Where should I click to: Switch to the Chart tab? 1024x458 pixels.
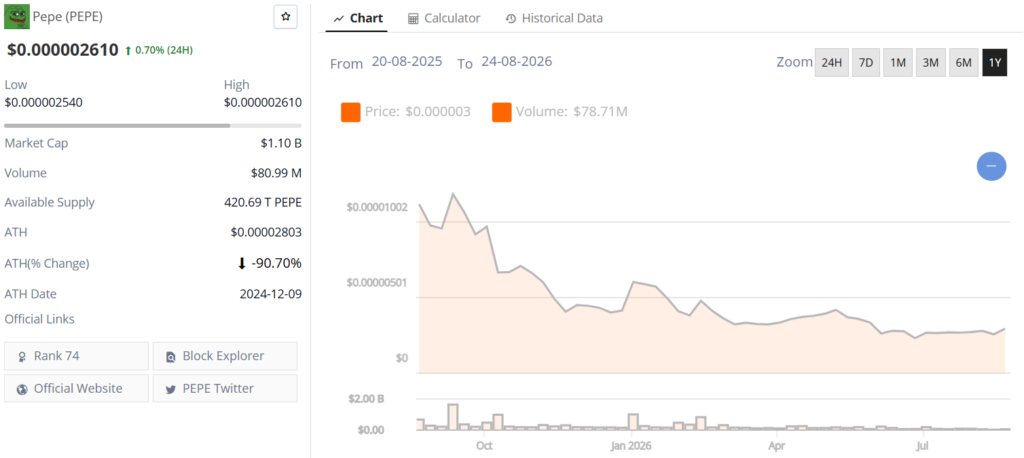[x=357, y=18]
